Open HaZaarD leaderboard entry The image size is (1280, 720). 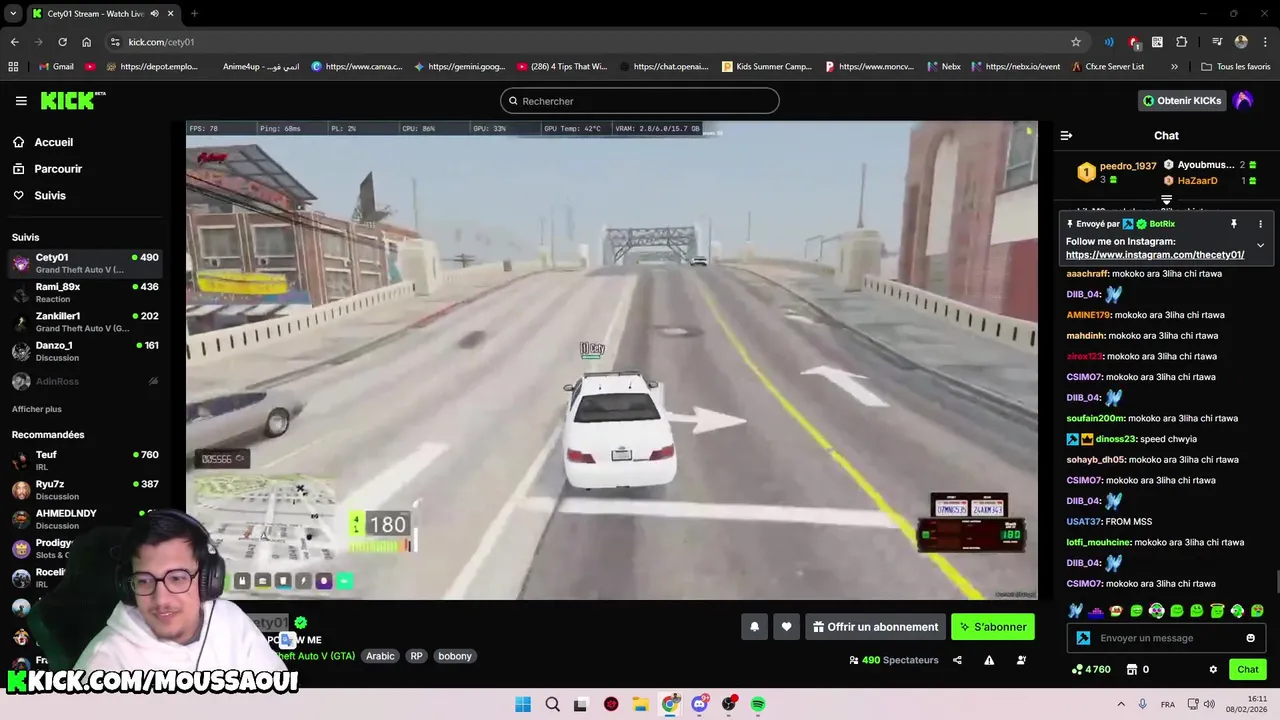1197,181
